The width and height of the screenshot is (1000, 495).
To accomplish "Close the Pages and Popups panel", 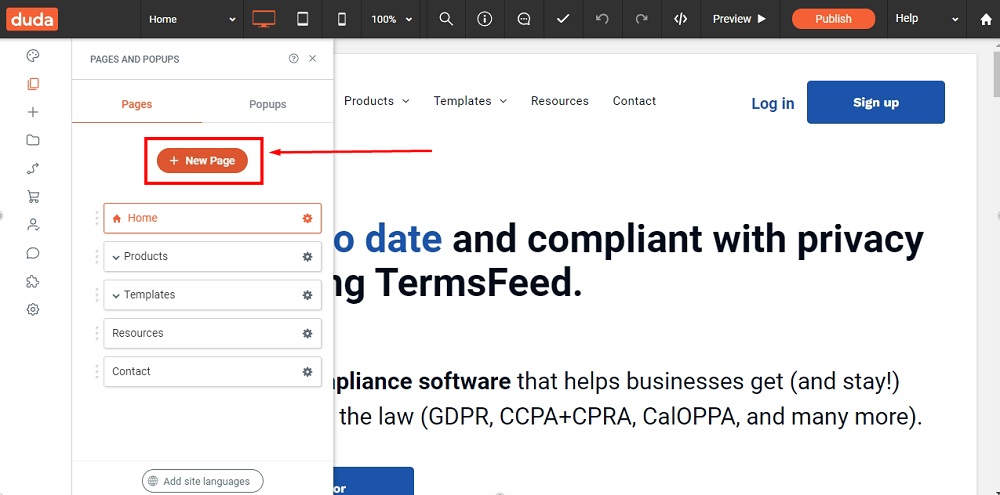I will tap(312, 59).
